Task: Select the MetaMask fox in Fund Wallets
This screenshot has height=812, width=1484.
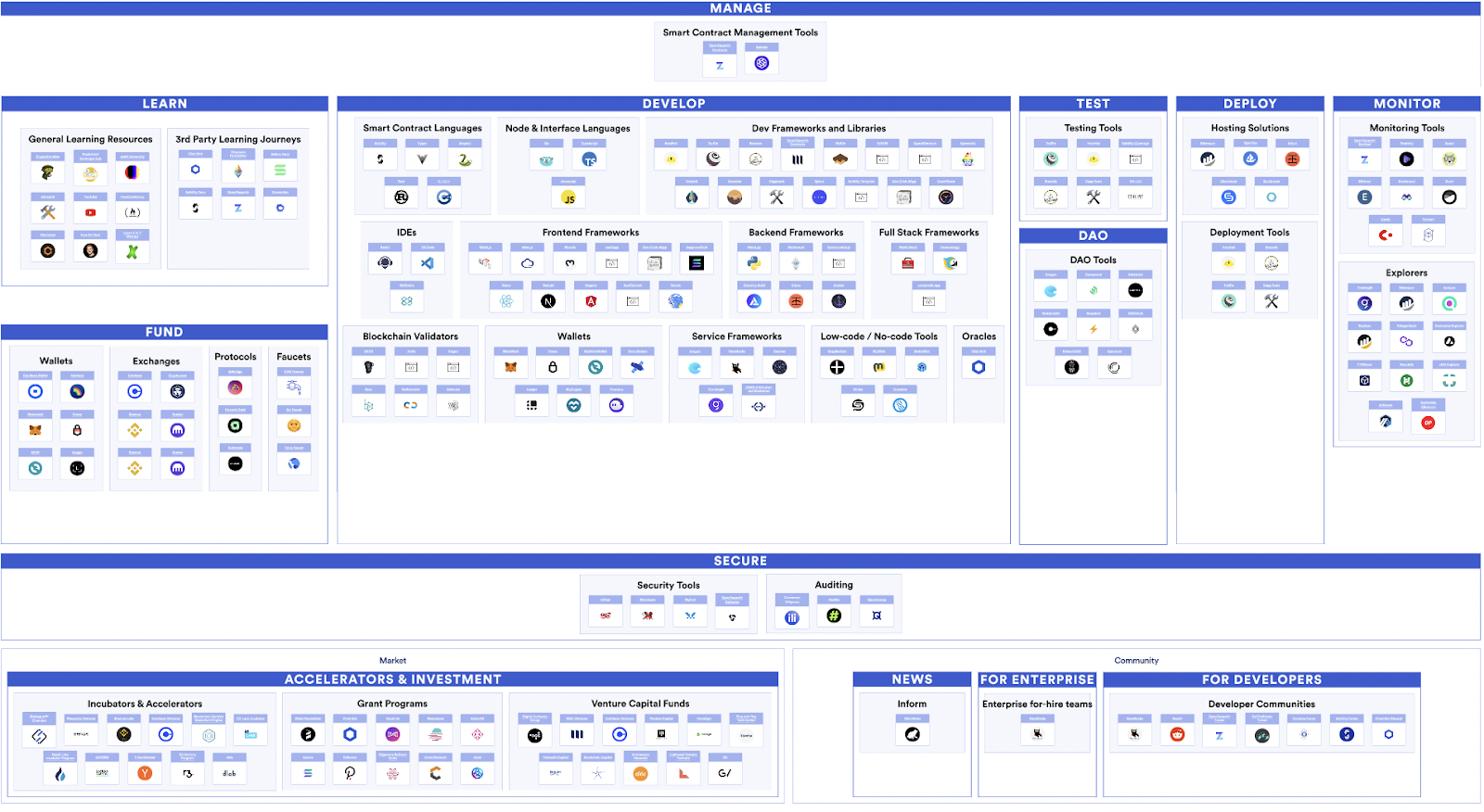Action: tap(35, 430)
